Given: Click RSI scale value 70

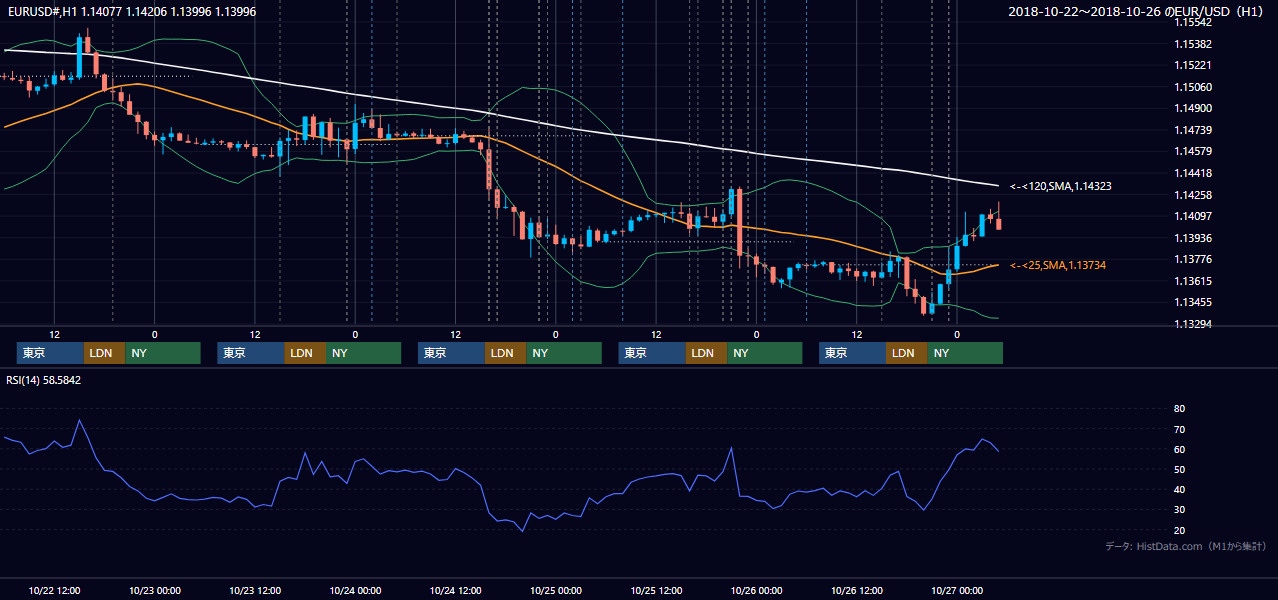Looking at the screenshot, I should tap(1179, 429).
